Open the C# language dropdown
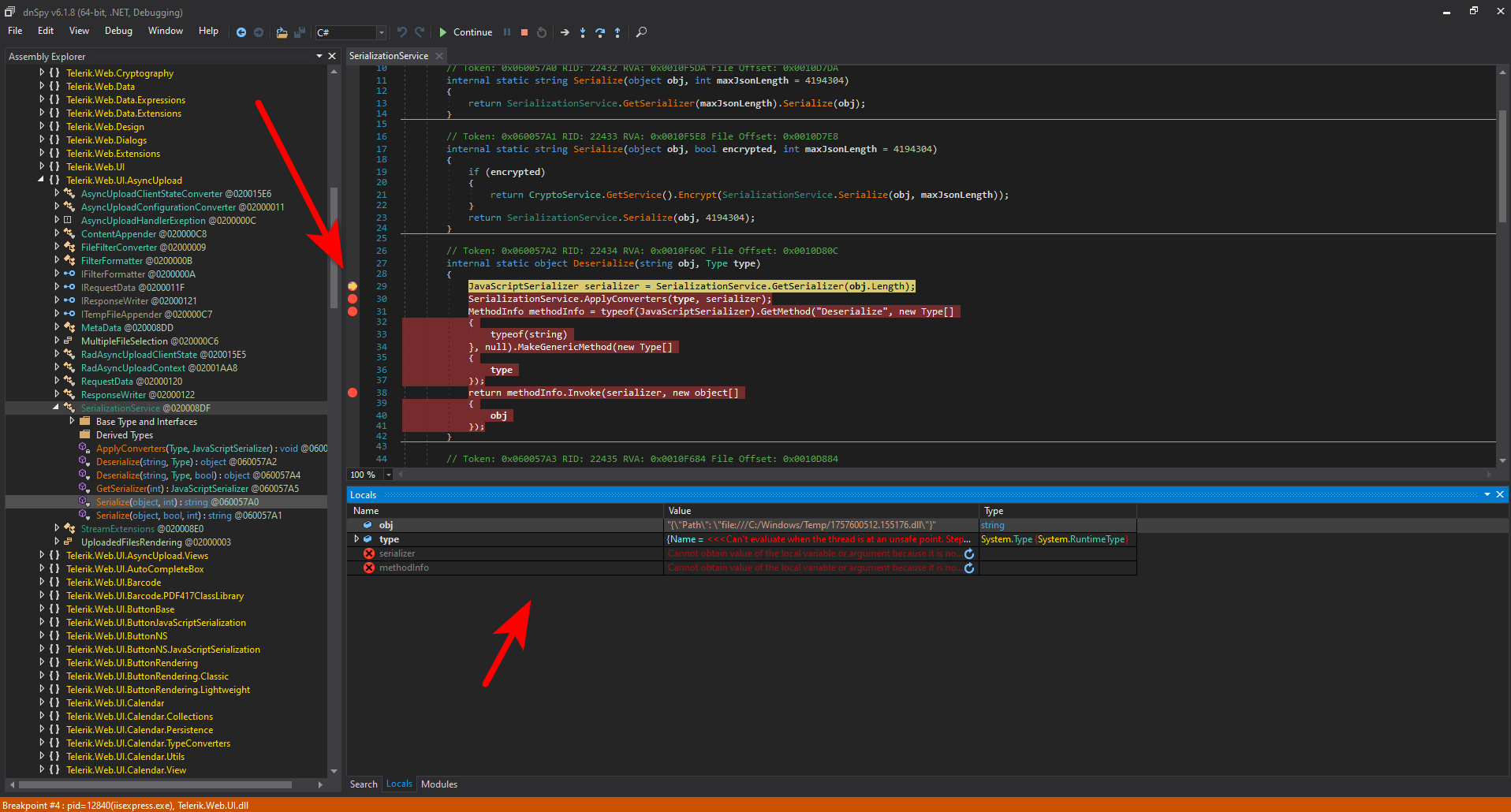 pos(381,32)
